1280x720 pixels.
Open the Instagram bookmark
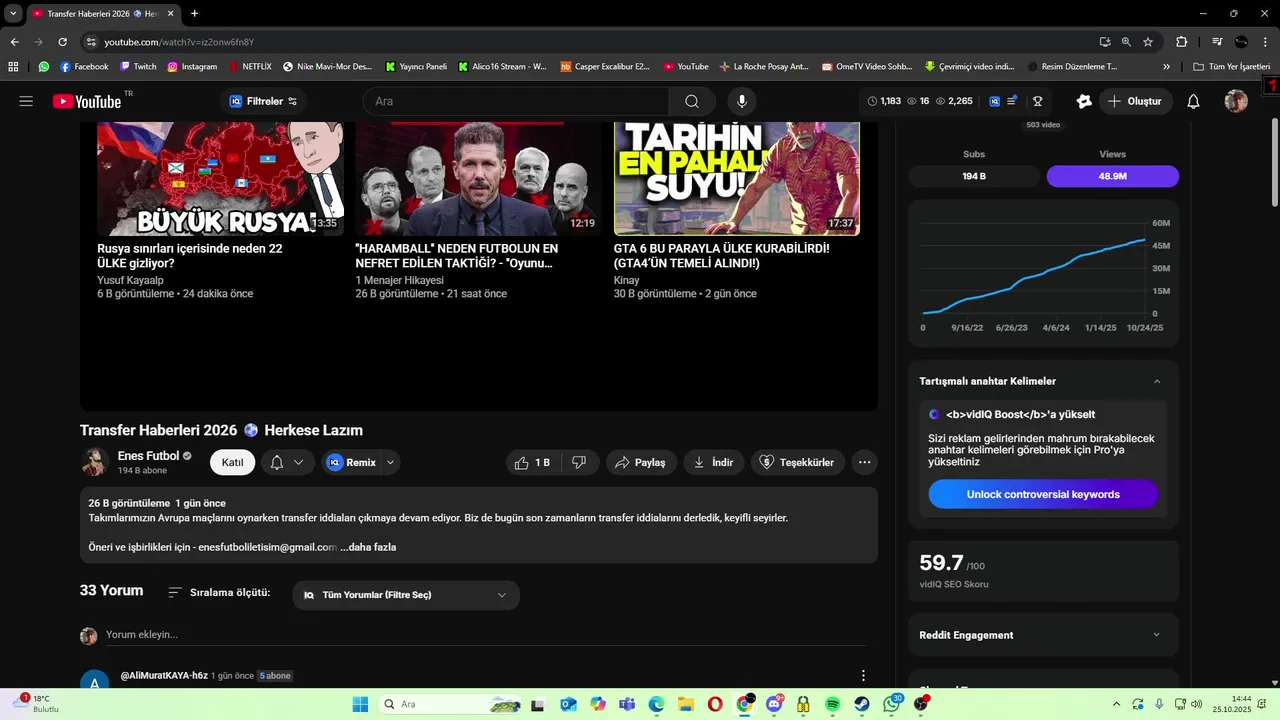click(192, 67)
